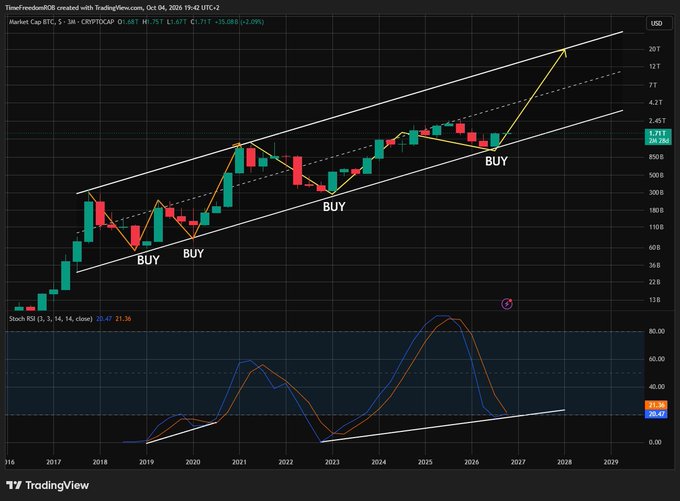Click the open value O1.68T
The width and height of the screenshot is (680, 501).
[x=129, y=22]
